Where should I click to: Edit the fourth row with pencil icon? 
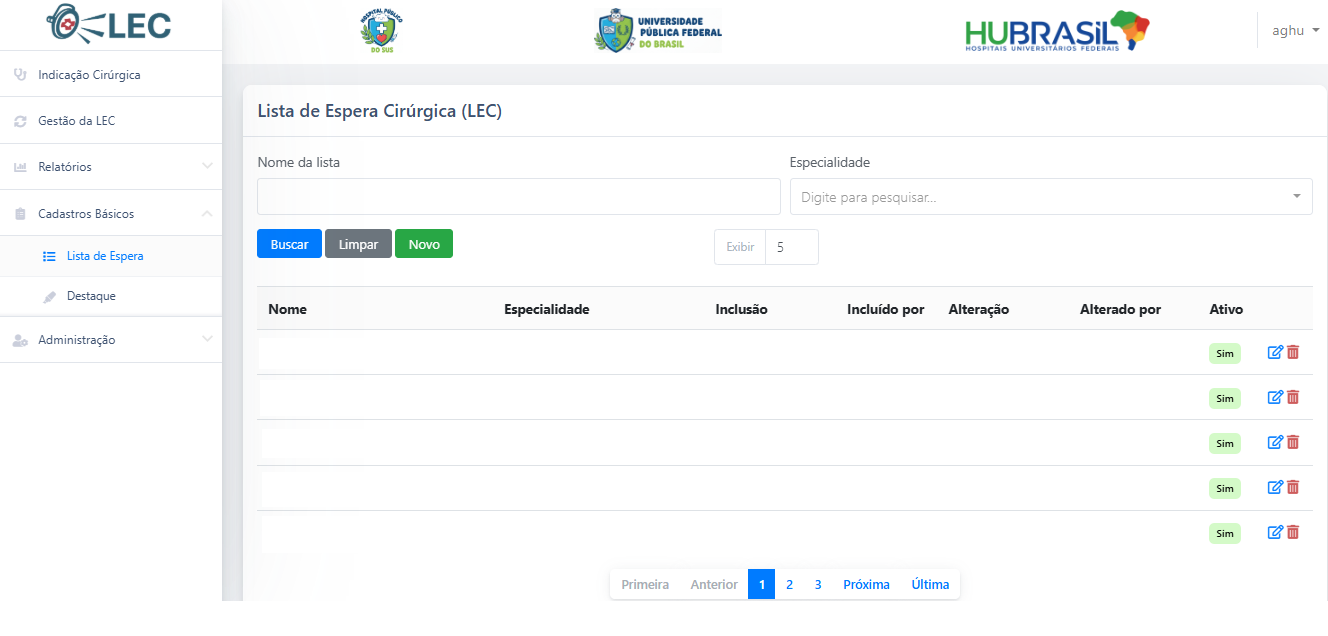click(1275, 487)
